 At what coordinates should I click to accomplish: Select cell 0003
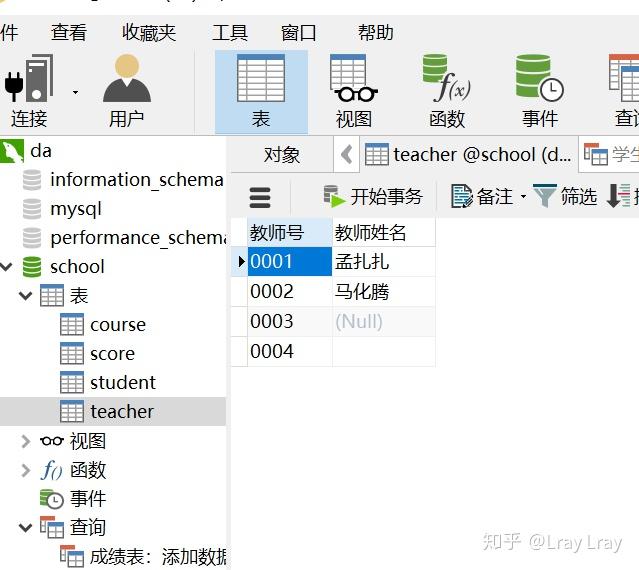[x=290, y=321]
